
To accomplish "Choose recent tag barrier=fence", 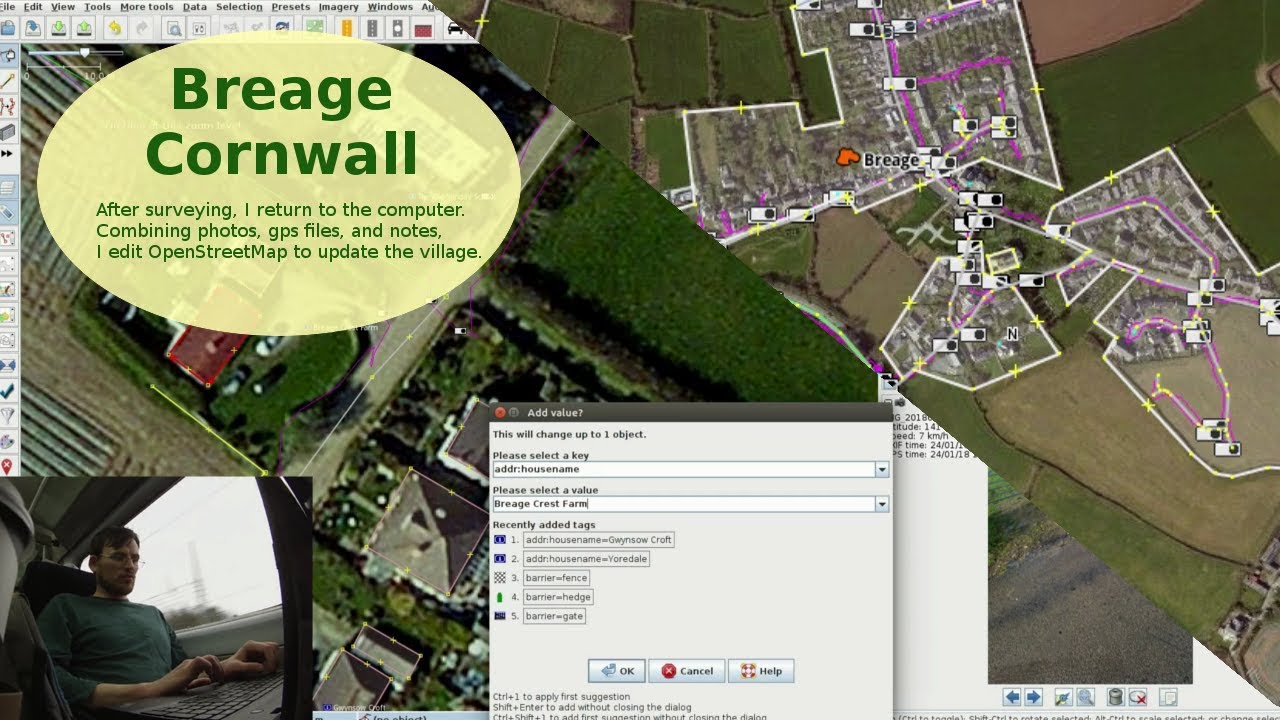I will point(556,578).
